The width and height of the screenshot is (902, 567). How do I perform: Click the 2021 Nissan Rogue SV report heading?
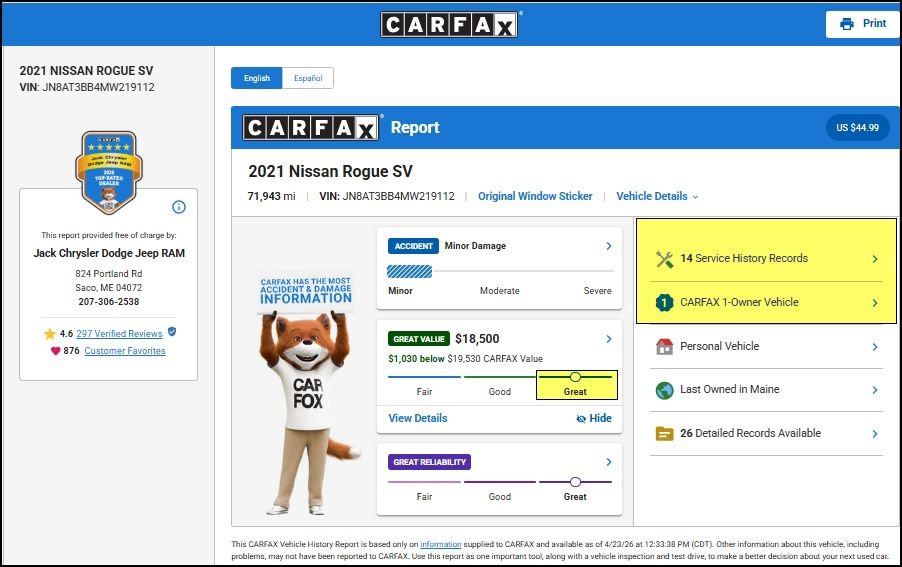tap(330, 171)
